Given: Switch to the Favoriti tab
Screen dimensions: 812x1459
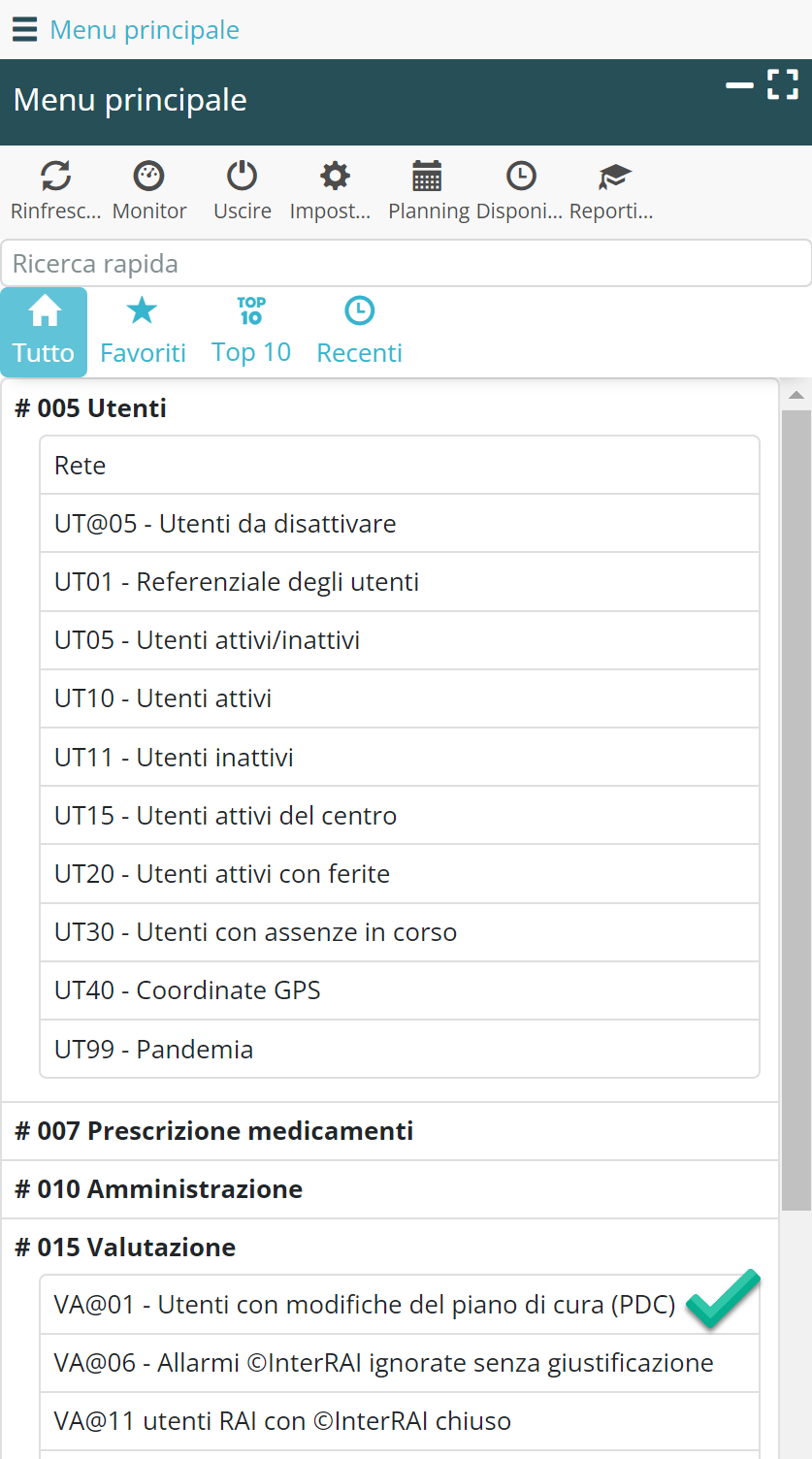Looking at the screenshot, I should (x=143, y=332).
